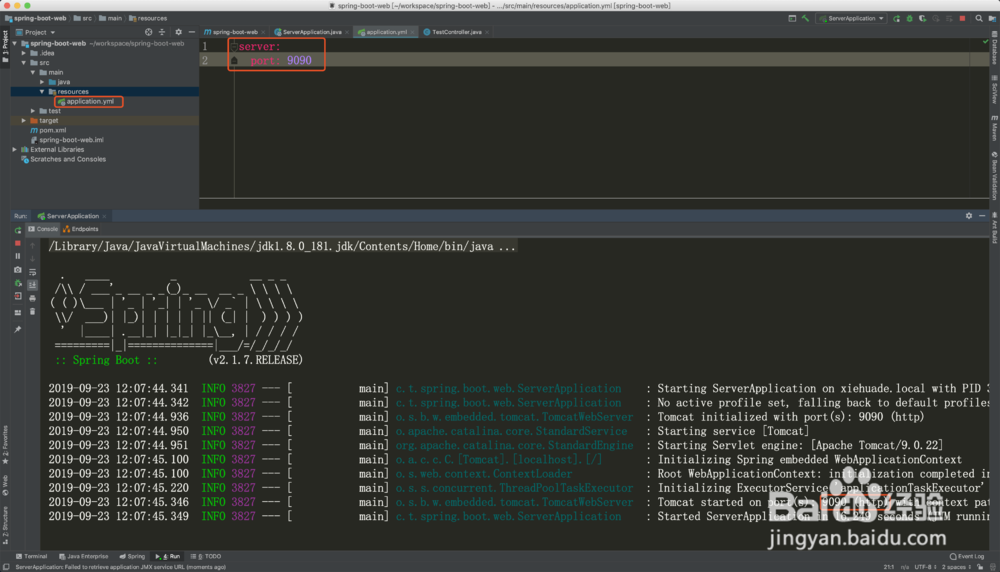1000x572 pixels.
Task: Toggle soft-wrap in the console
Action: [33, 272]
